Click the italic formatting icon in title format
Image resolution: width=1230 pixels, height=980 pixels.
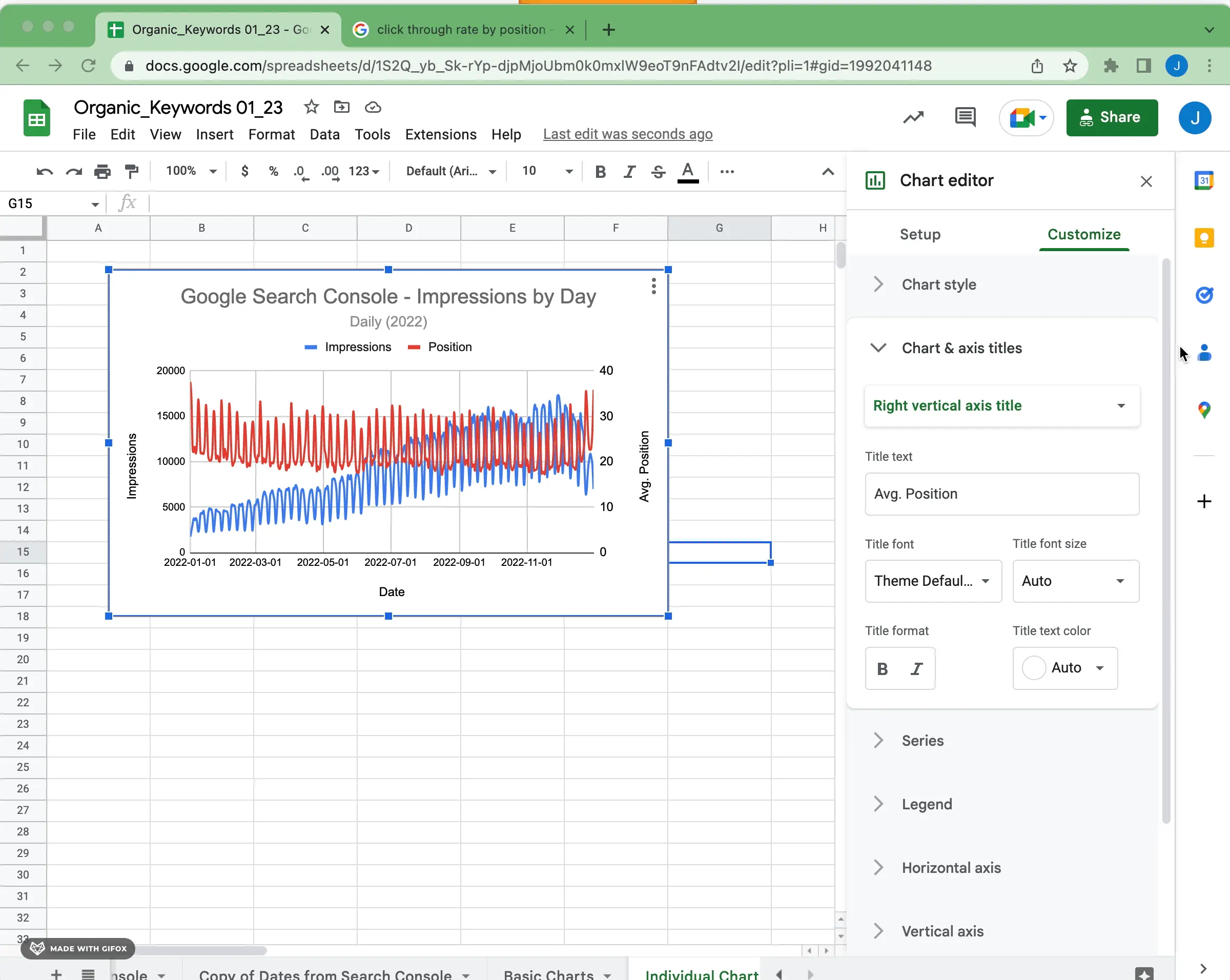[x=915, y=668]
